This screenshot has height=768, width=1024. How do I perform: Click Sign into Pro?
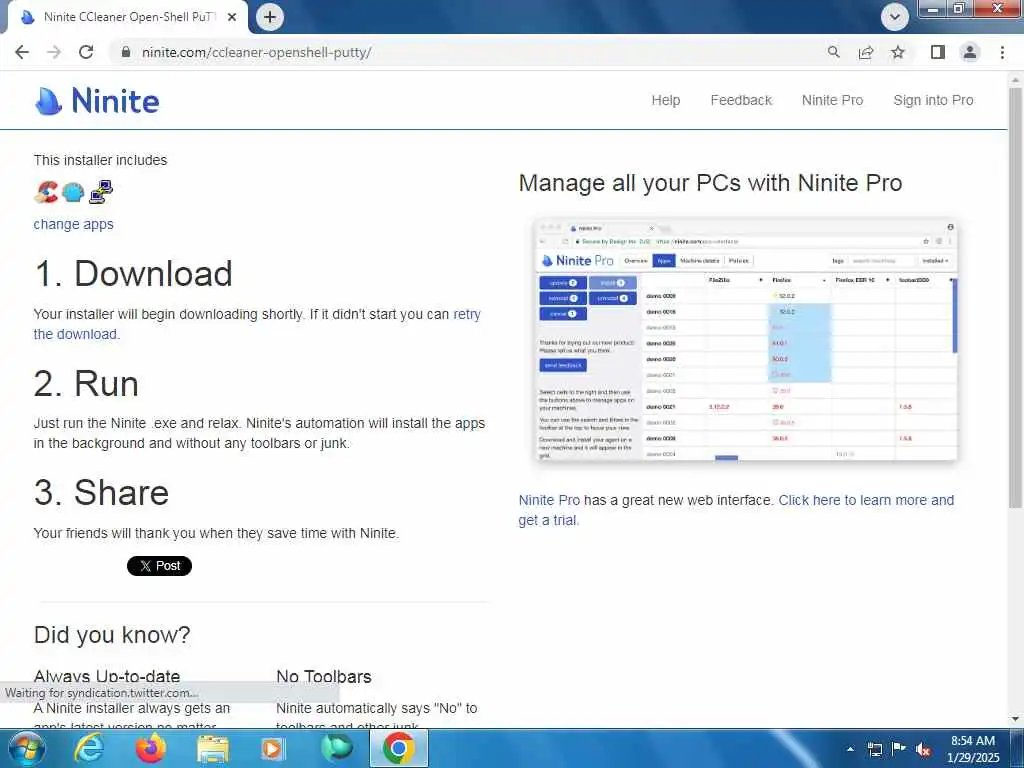point(933,100)
